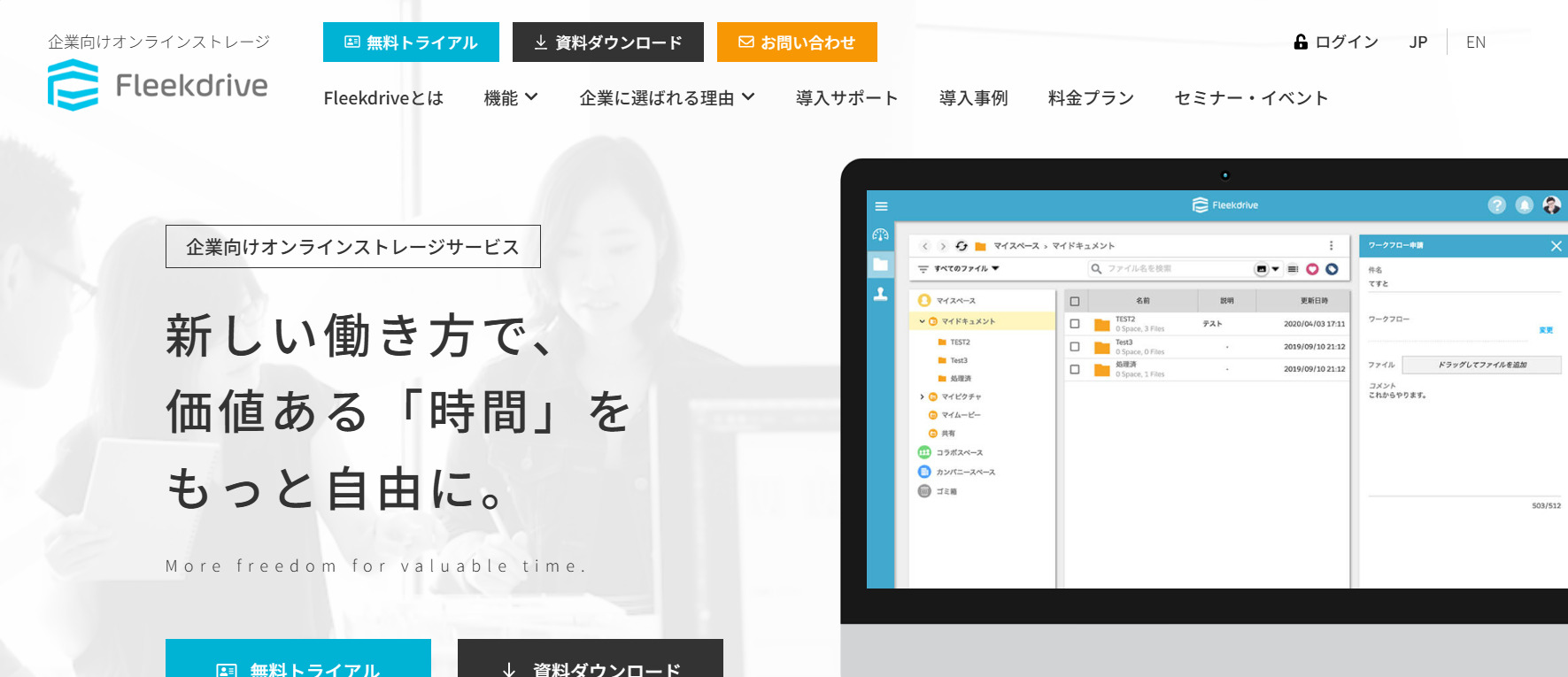Click header 資料ダウンロード button
Image resolution: width=1568 pixels, height=677 pixels.
(608, 42)
